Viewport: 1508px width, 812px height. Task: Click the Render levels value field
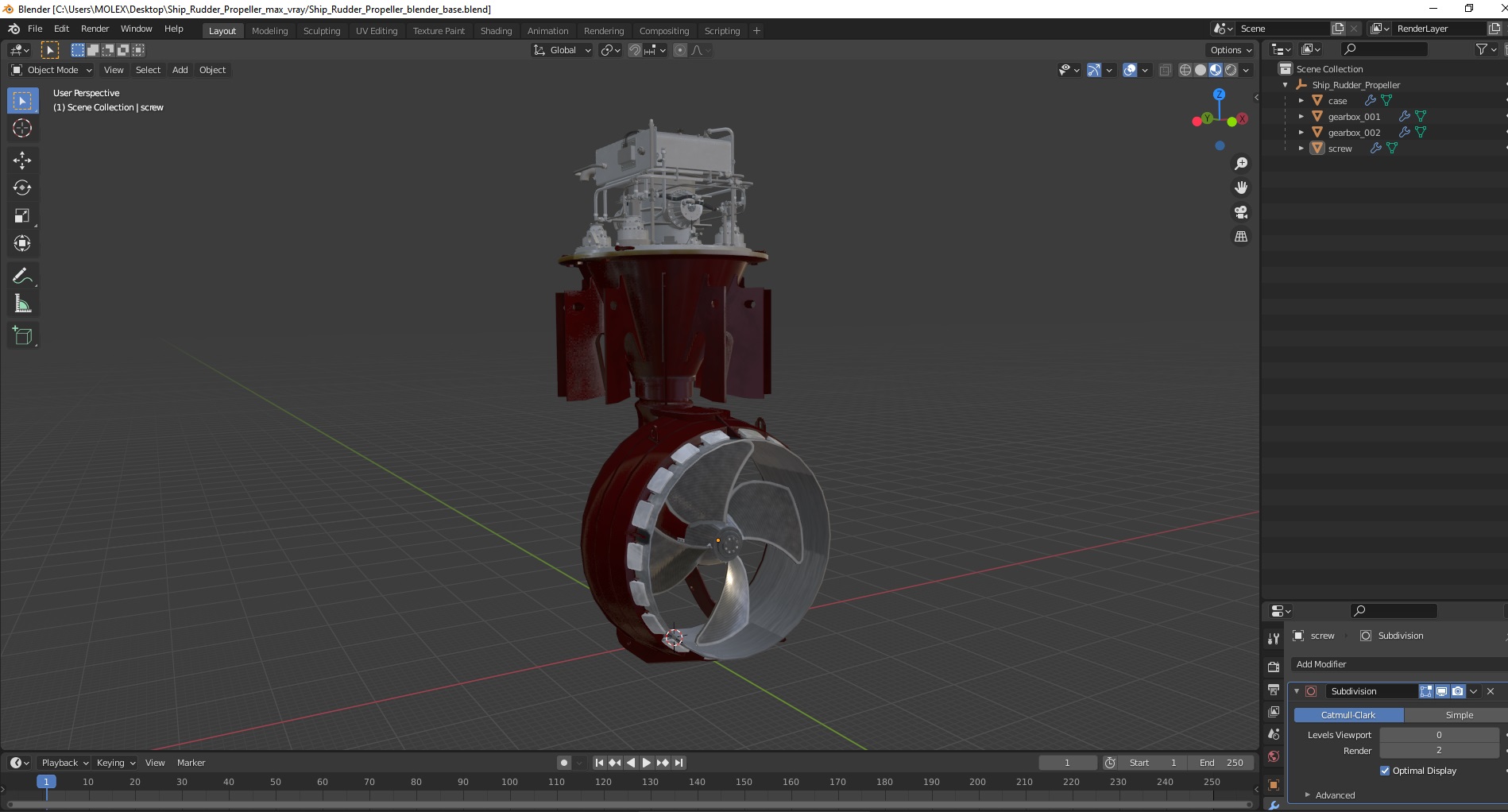pos(1439,751)
